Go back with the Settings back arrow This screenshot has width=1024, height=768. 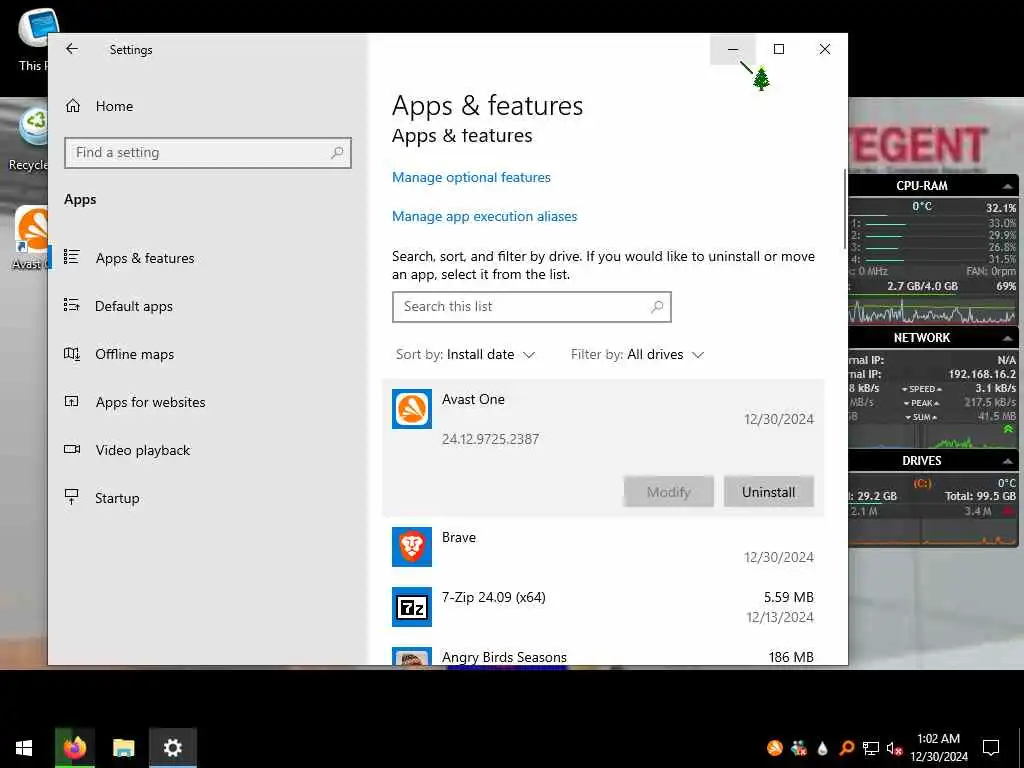coord(72,49)
